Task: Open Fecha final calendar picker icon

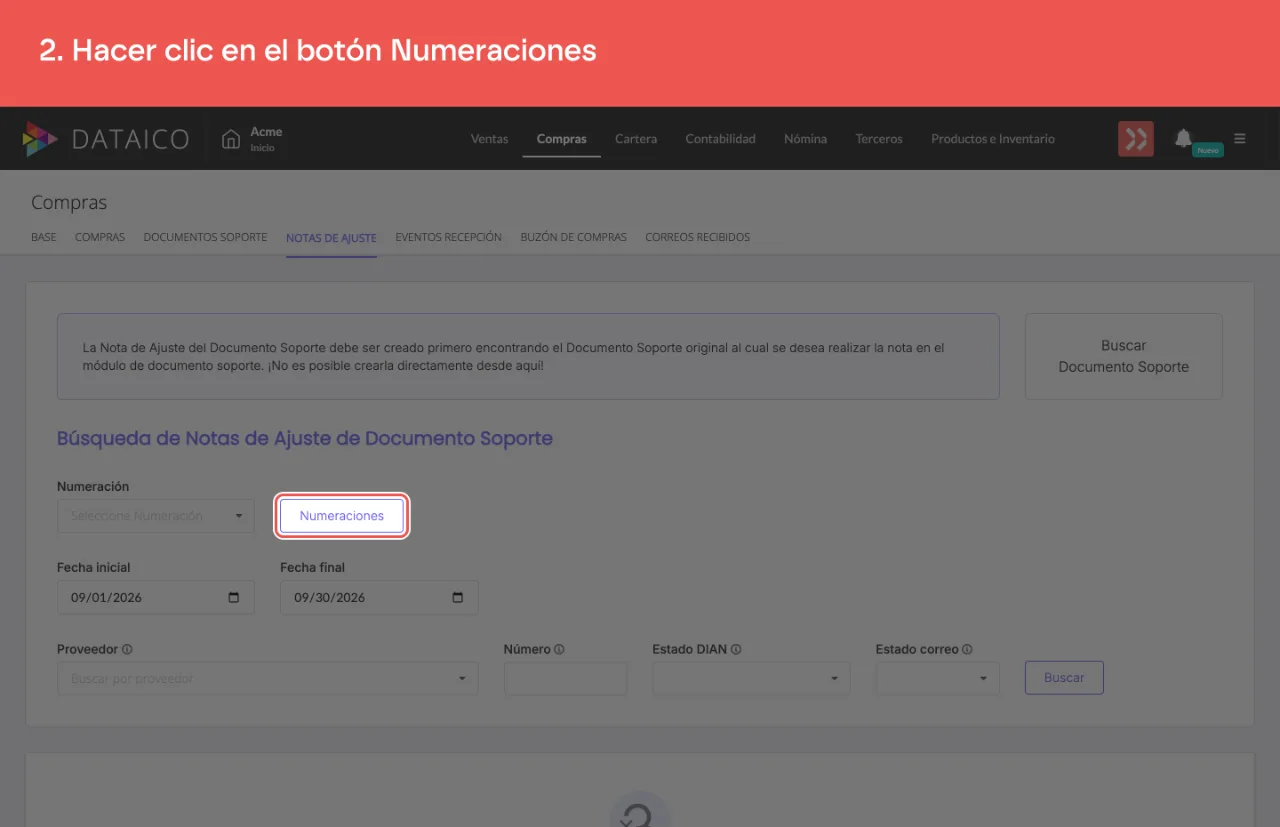Action: pyautogui.click(x=458, y=598)
